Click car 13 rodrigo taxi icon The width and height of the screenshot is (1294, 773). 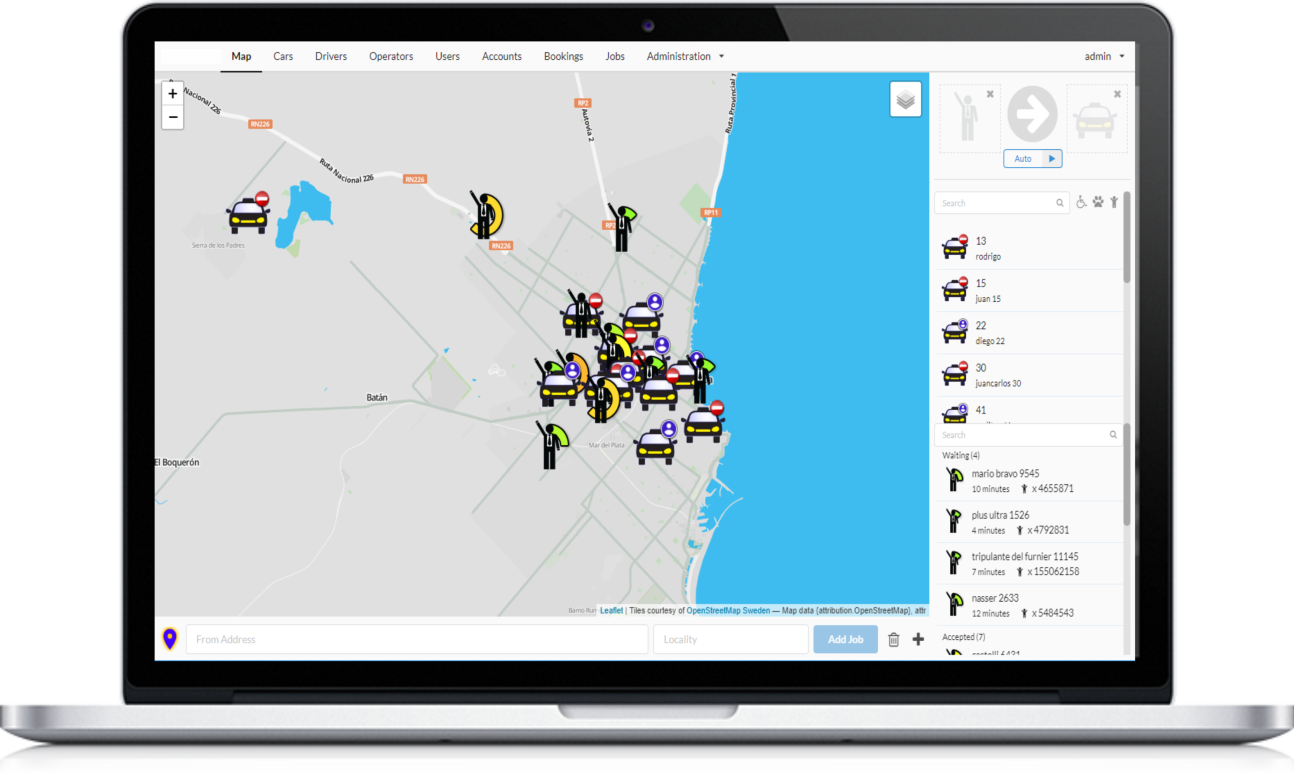click(x=954, y=247)
